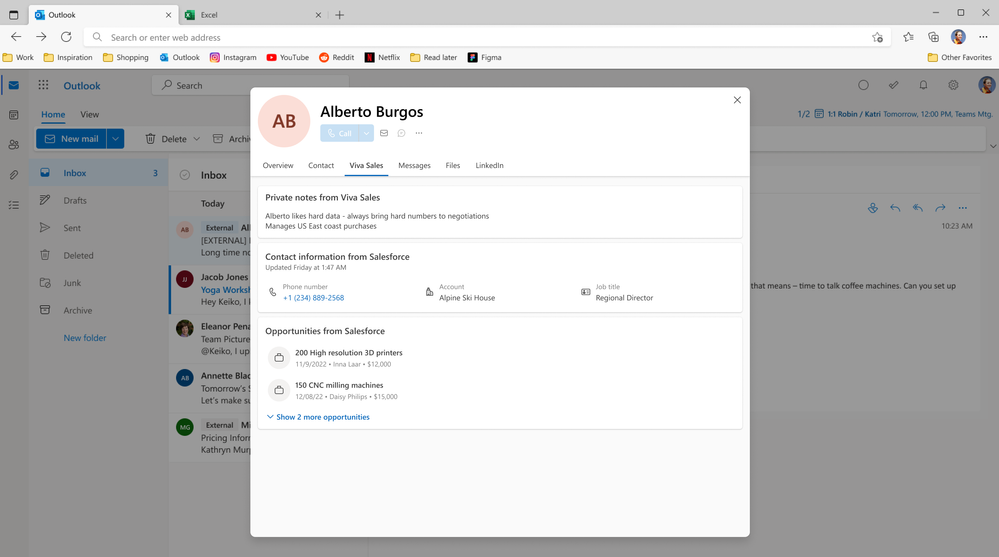Click New folder link
Image resolution: width=999 pixels, height=557 pixels.
tap(85, 338)
